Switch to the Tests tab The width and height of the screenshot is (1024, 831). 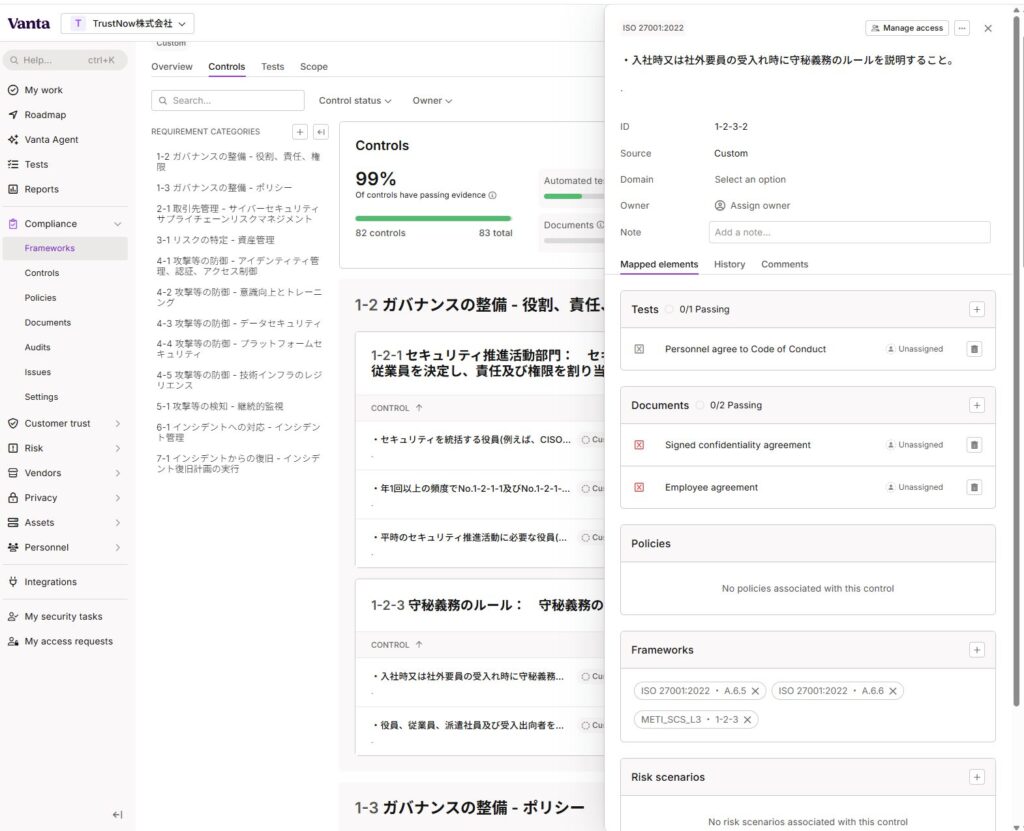click(x=272, y=67)
